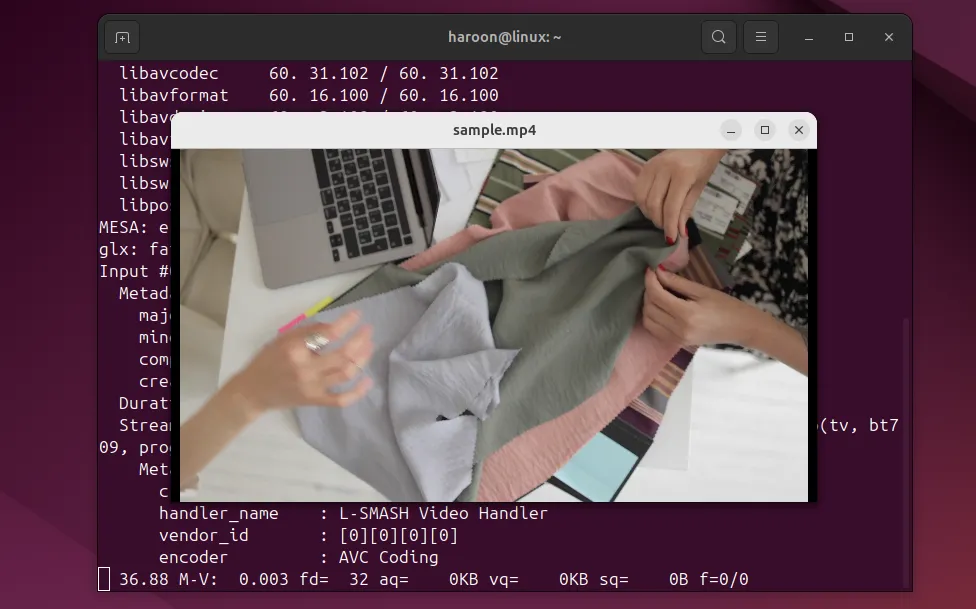Image resolution: width=976 pixels, height=609 pixels.
Task: Click the haroon@linux: ~ terminal title
Action: pyautogui.click(x=504, y=37)
